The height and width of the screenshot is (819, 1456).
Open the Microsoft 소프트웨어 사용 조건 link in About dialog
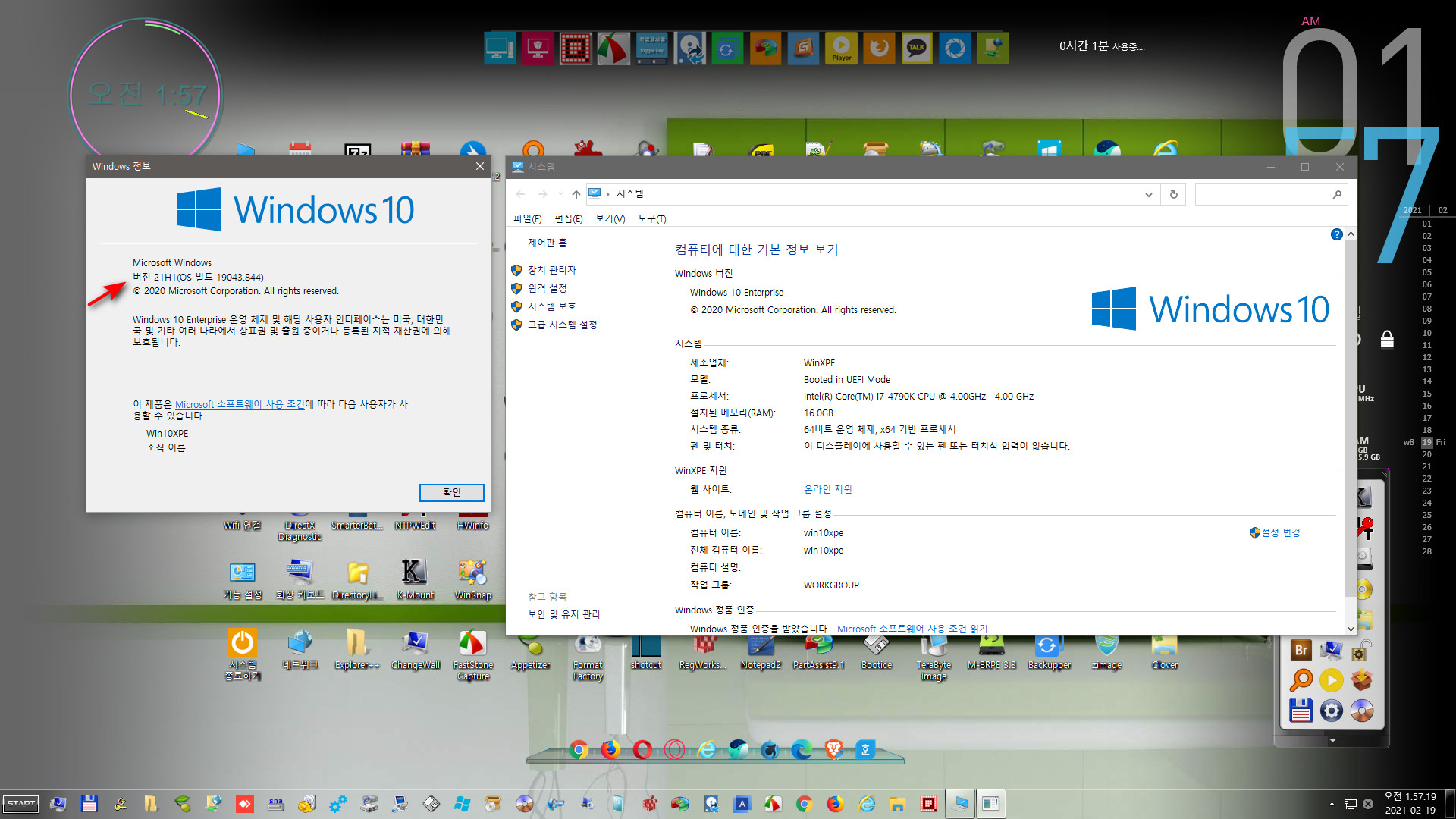(x=240, y=404)
